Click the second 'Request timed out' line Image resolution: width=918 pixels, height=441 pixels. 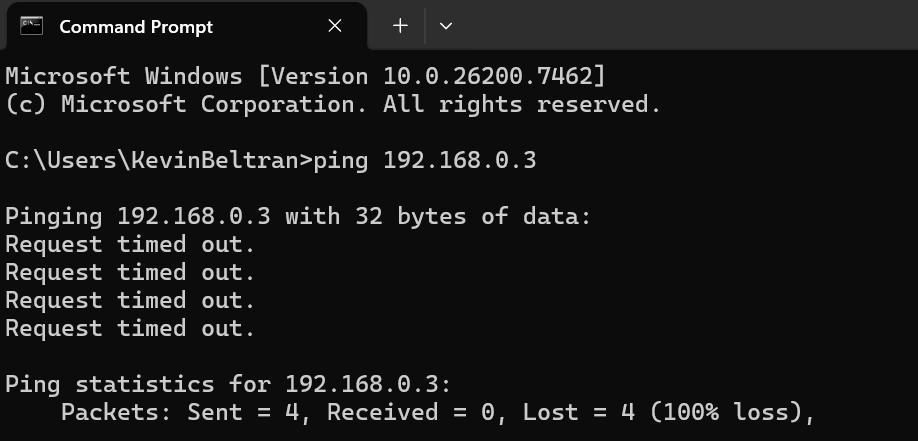click(130, 272)
